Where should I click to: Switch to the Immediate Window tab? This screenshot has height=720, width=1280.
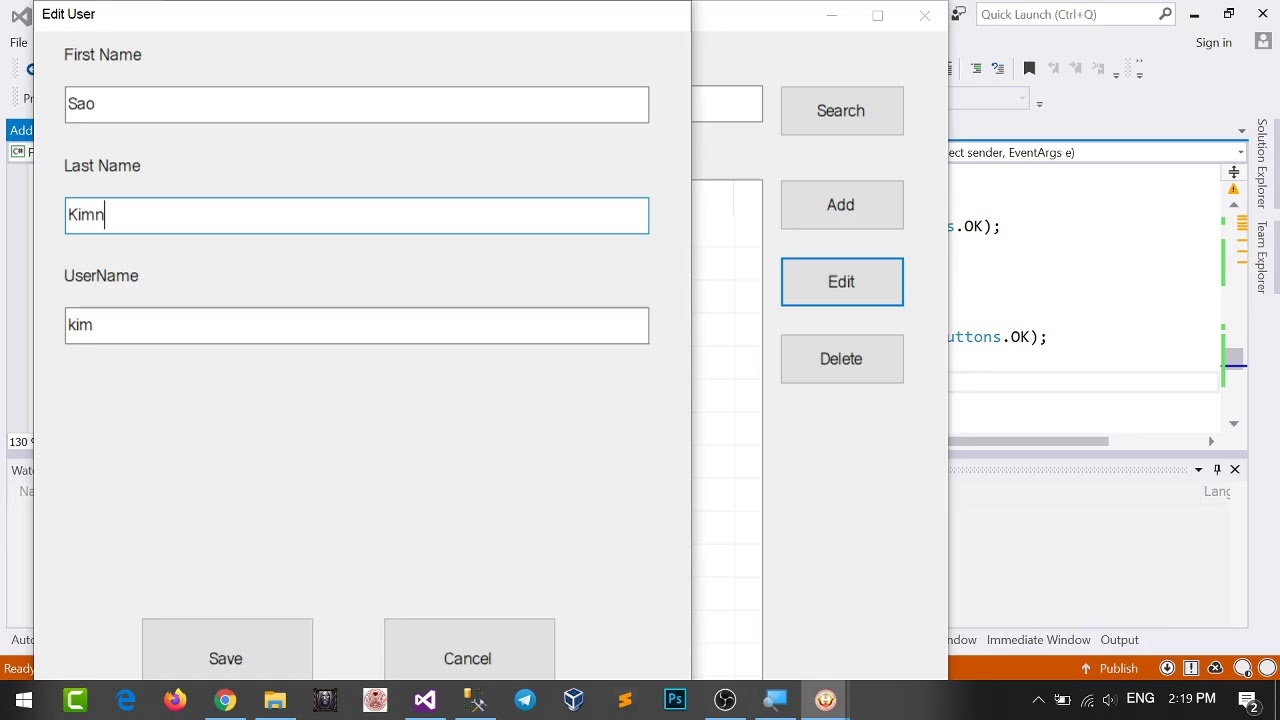[1038, 640]
